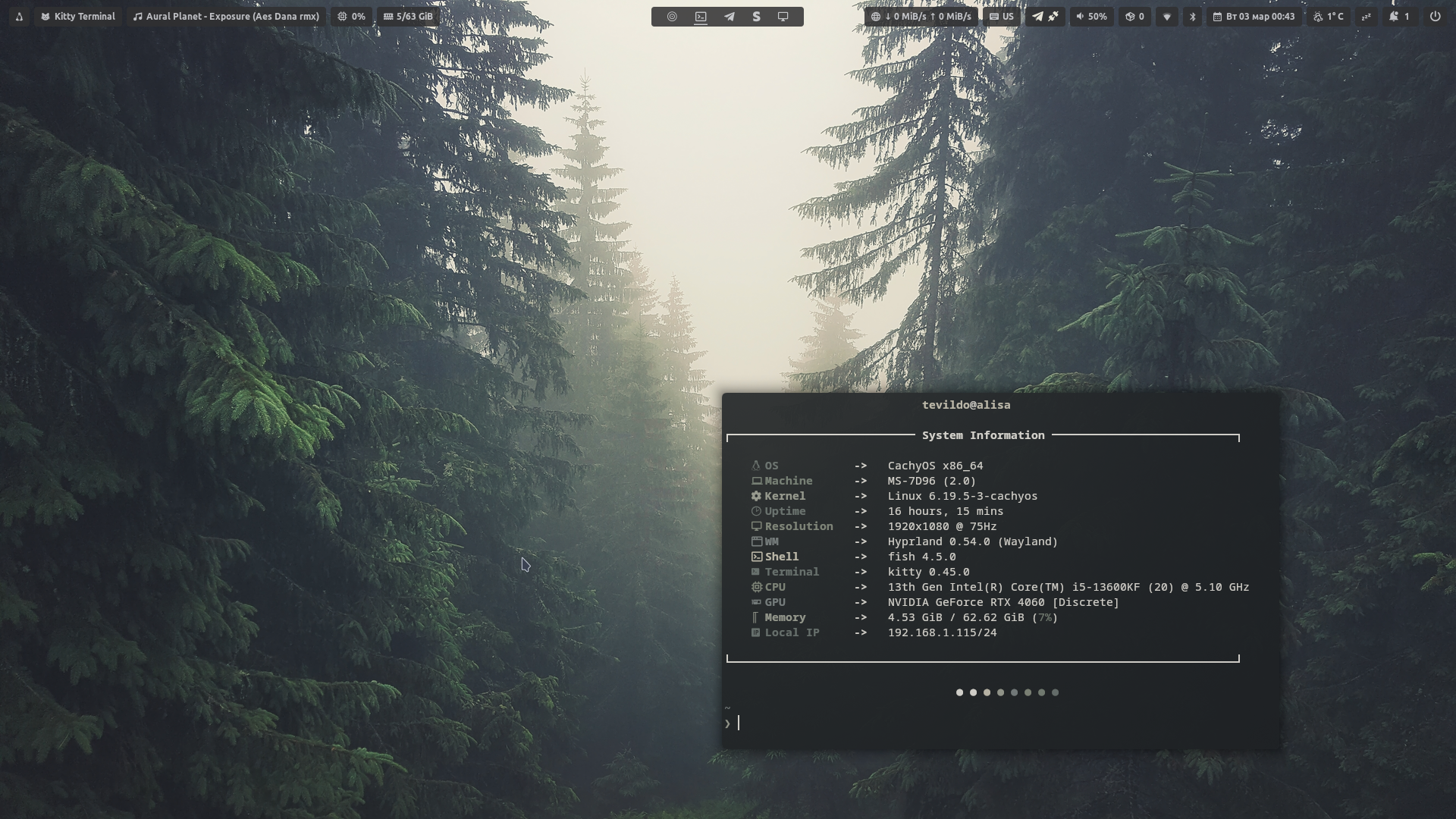Screen dimensions: 1456x819
Task: Open the workspace with the S icon
Action: (x=756, y=17)
